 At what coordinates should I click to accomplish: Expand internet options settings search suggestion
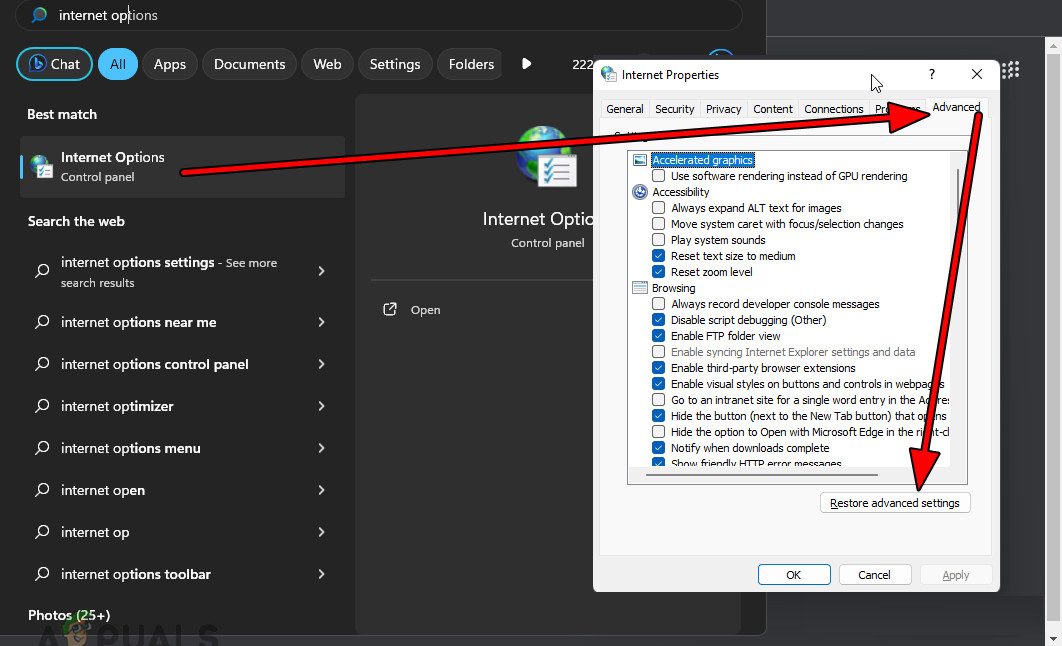pos(321,271)
